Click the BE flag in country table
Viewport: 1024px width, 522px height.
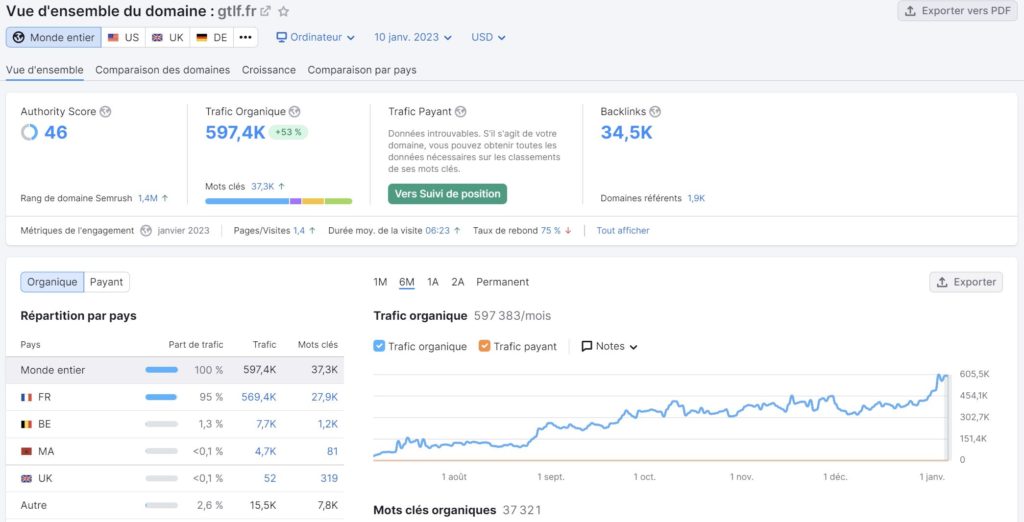(26, 425)
